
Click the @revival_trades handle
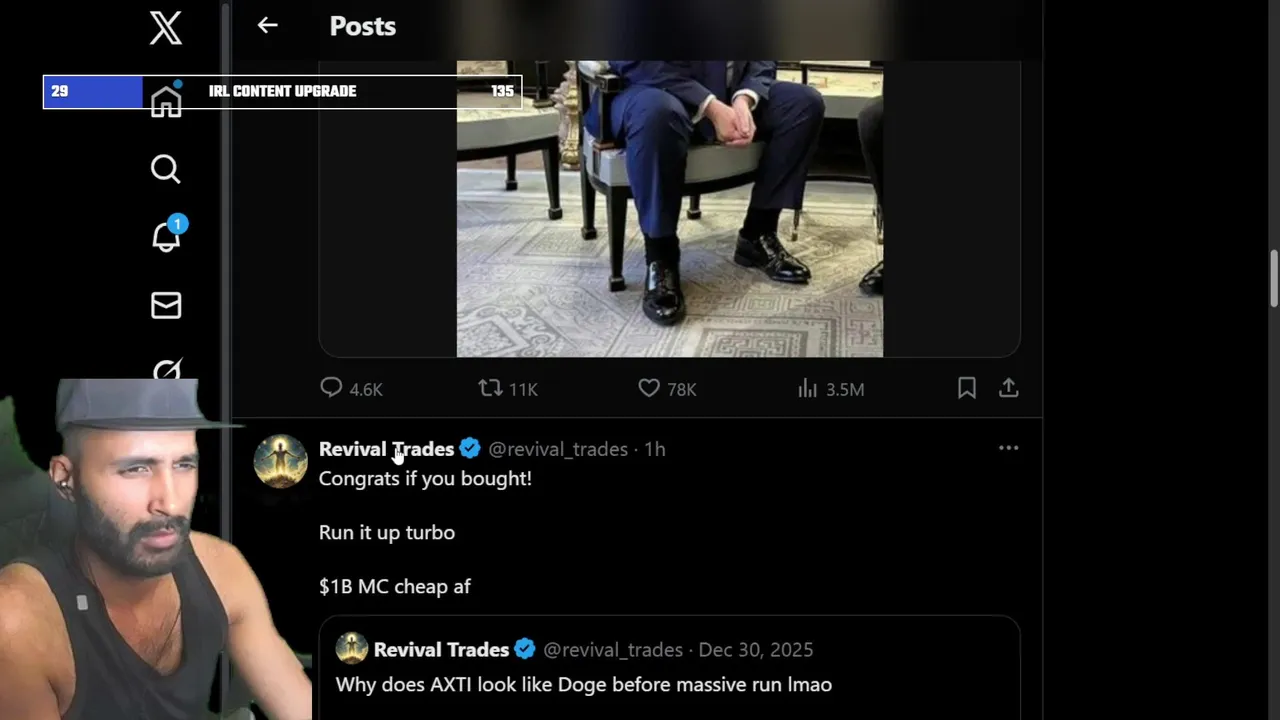(558, 449)
